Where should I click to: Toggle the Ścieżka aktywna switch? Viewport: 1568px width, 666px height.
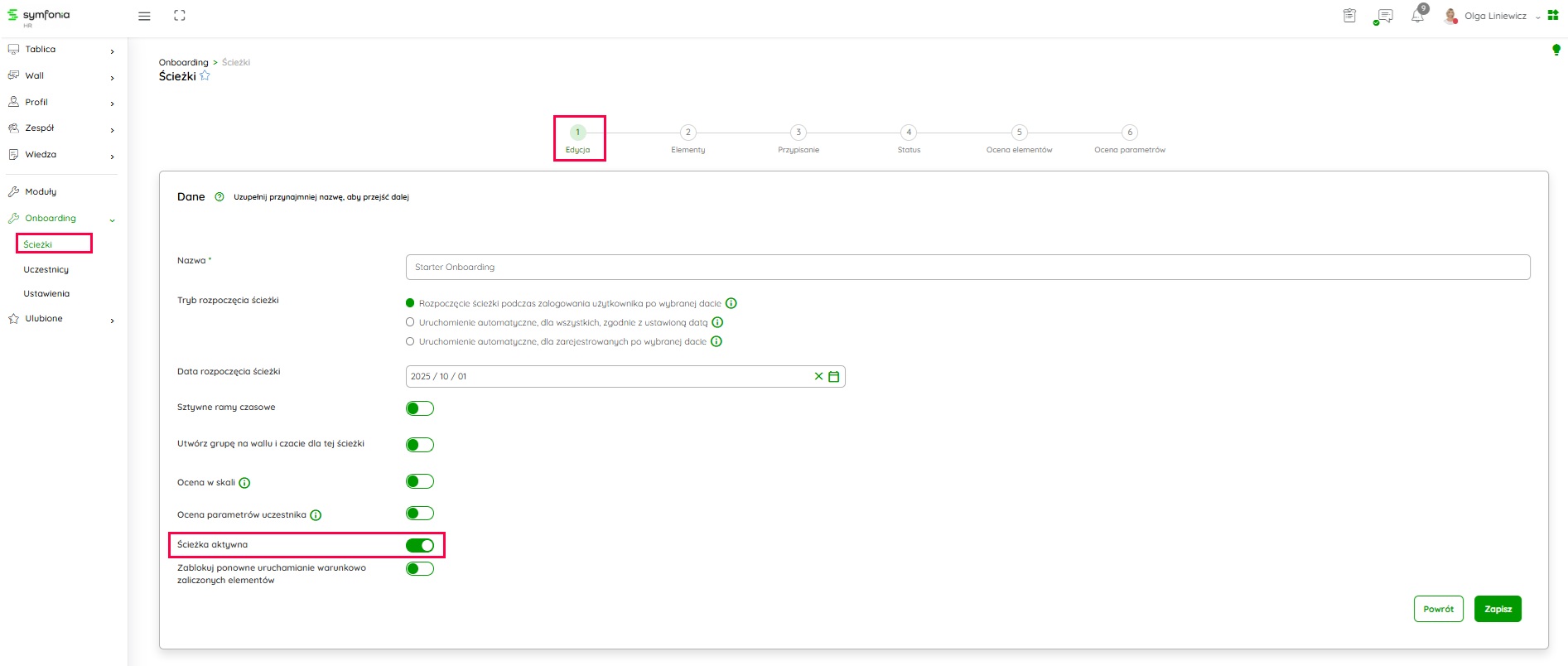click(420, 545)
